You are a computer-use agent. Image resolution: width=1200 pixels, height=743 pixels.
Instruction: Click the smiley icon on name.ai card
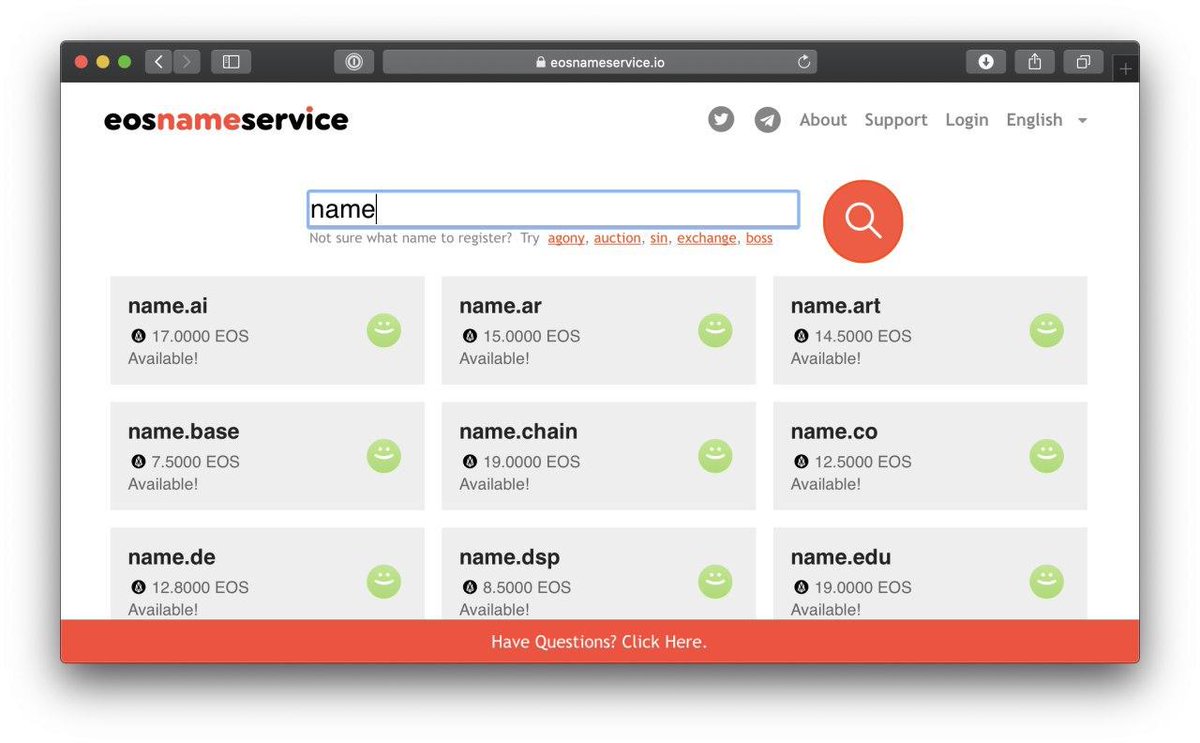[x=384, y=331]
